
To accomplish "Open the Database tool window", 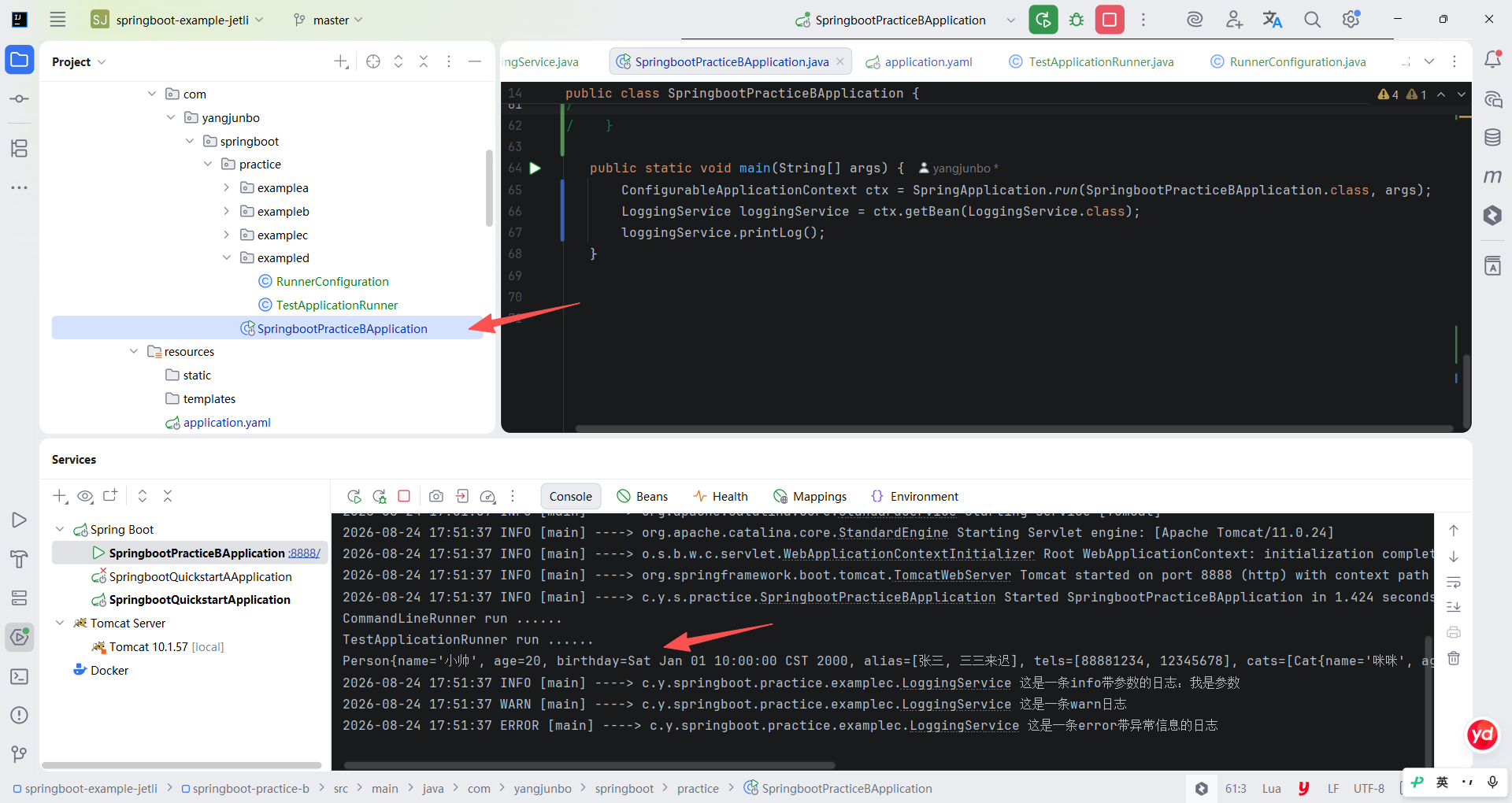I will click(x=1492, y=137).
